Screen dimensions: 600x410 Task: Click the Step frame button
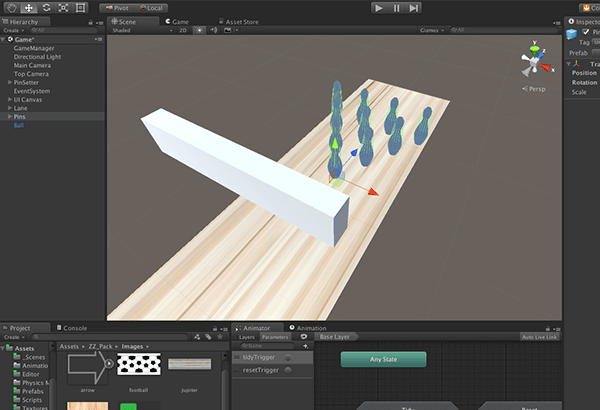pos(413,8)
